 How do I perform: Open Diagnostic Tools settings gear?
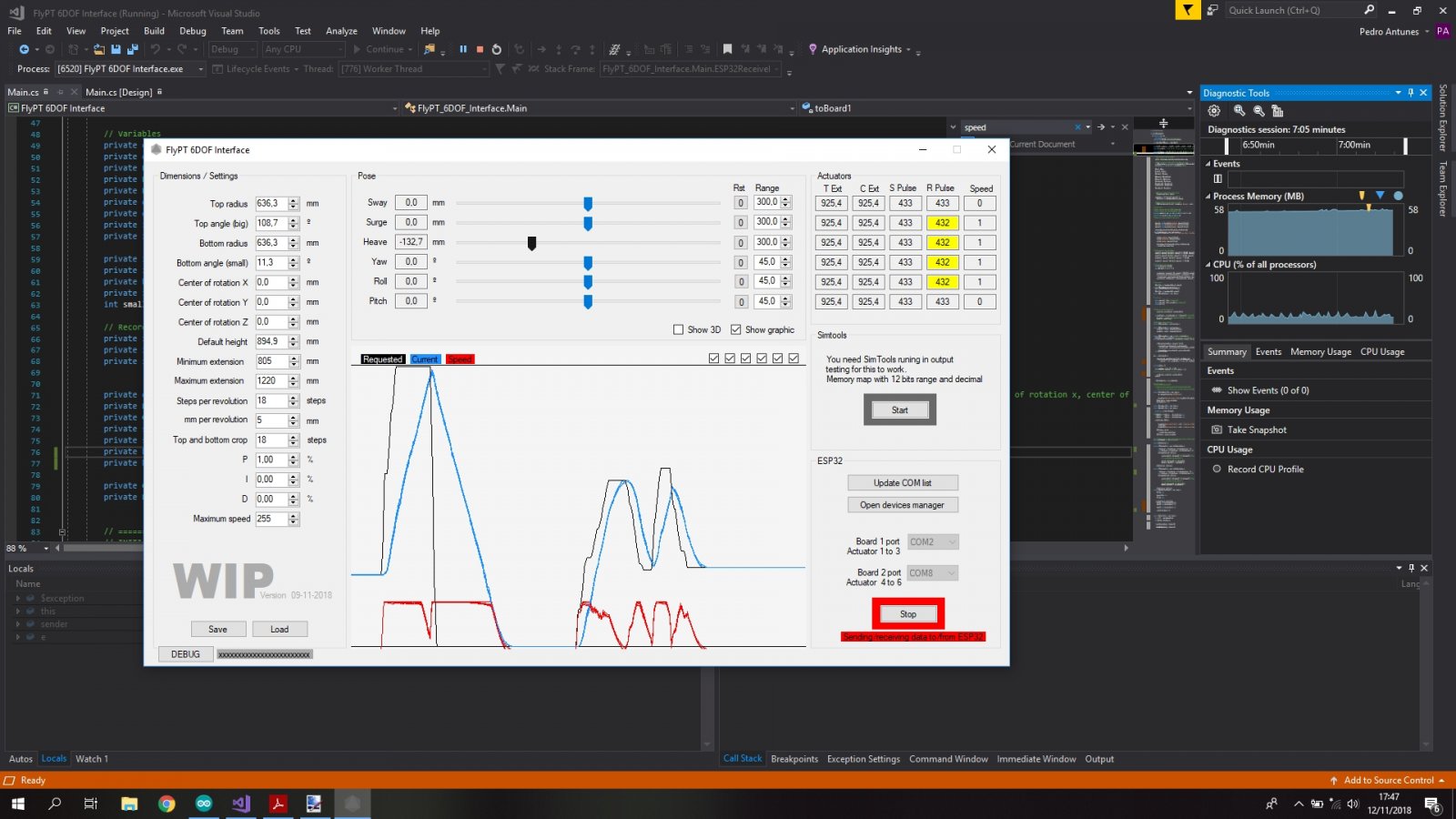coord(1214,111)
